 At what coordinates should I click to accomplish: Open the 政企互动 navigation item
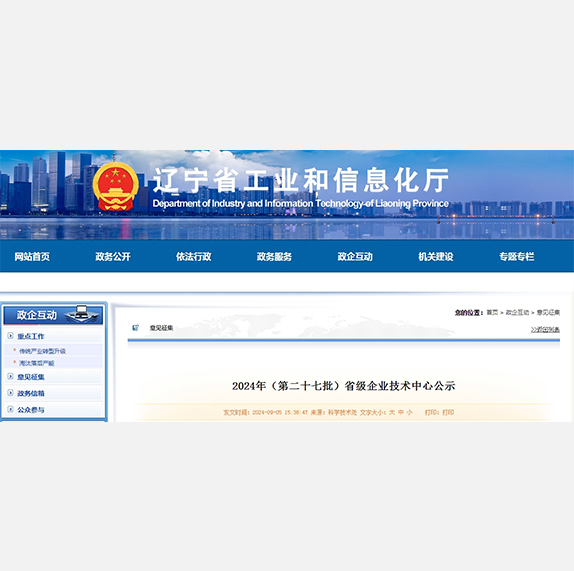tap(355, 256)
